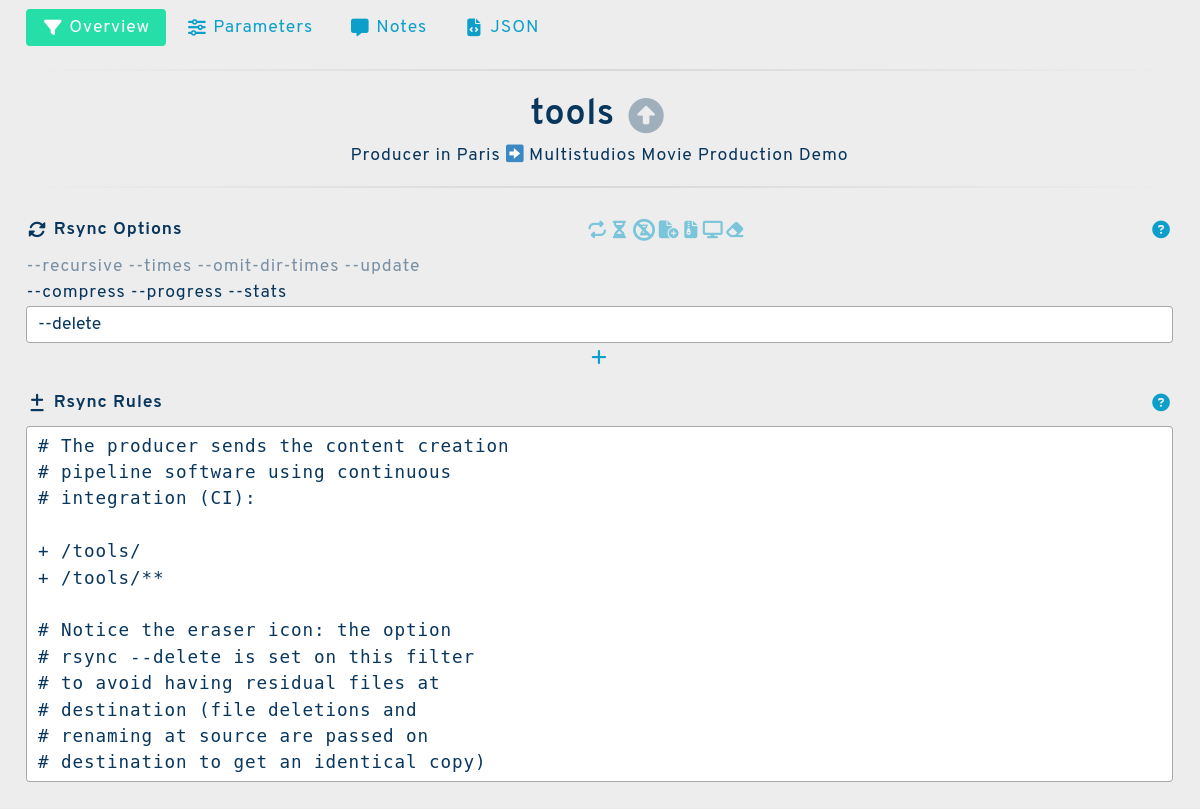Click the progress monitor icon
The height and width of the screenshot is (809, 1200).
tap(712, 229)
